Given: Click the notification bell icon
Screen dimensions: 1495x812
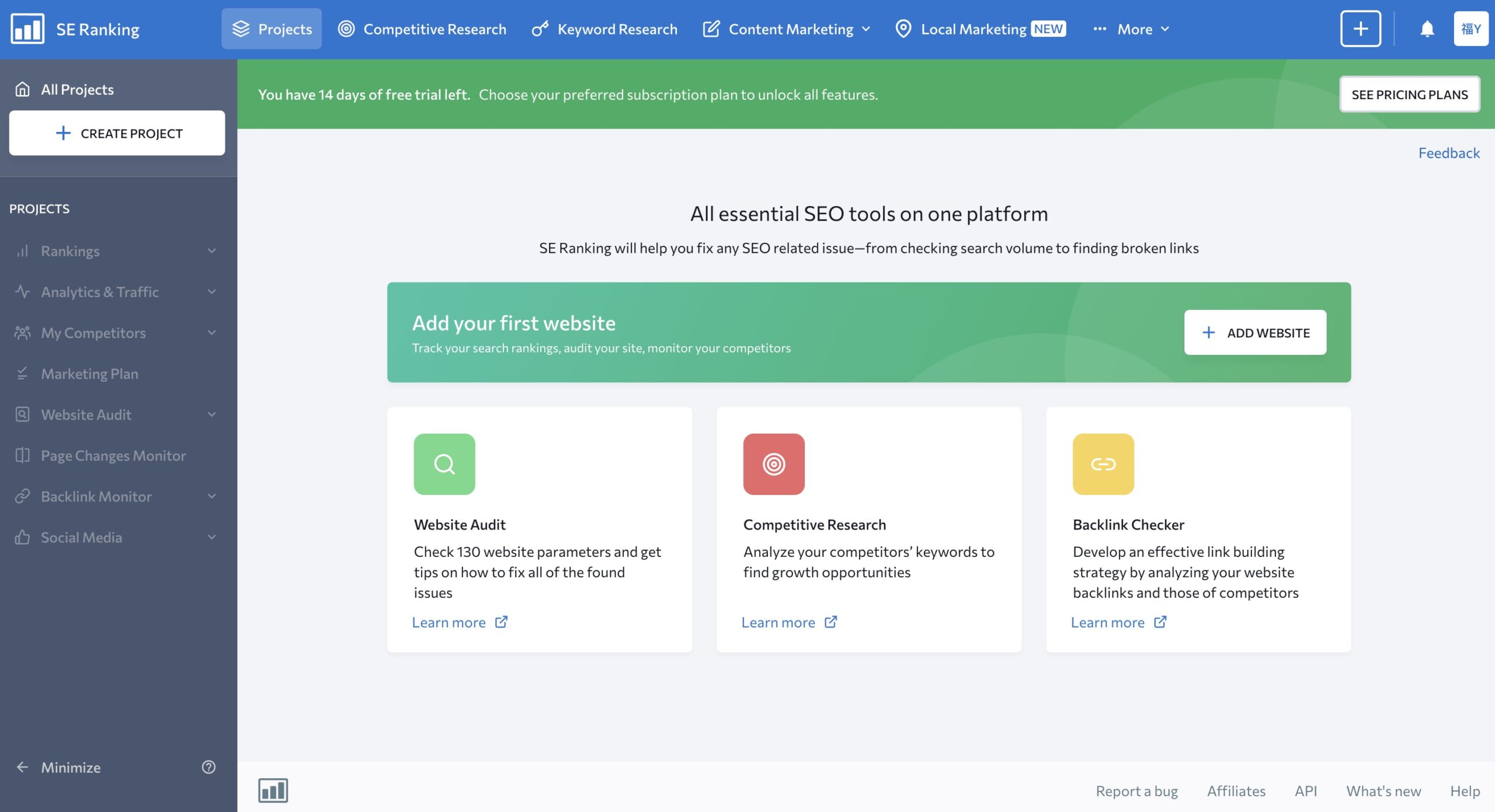Looking at the screenshot, I should (x=1427, y=29).
